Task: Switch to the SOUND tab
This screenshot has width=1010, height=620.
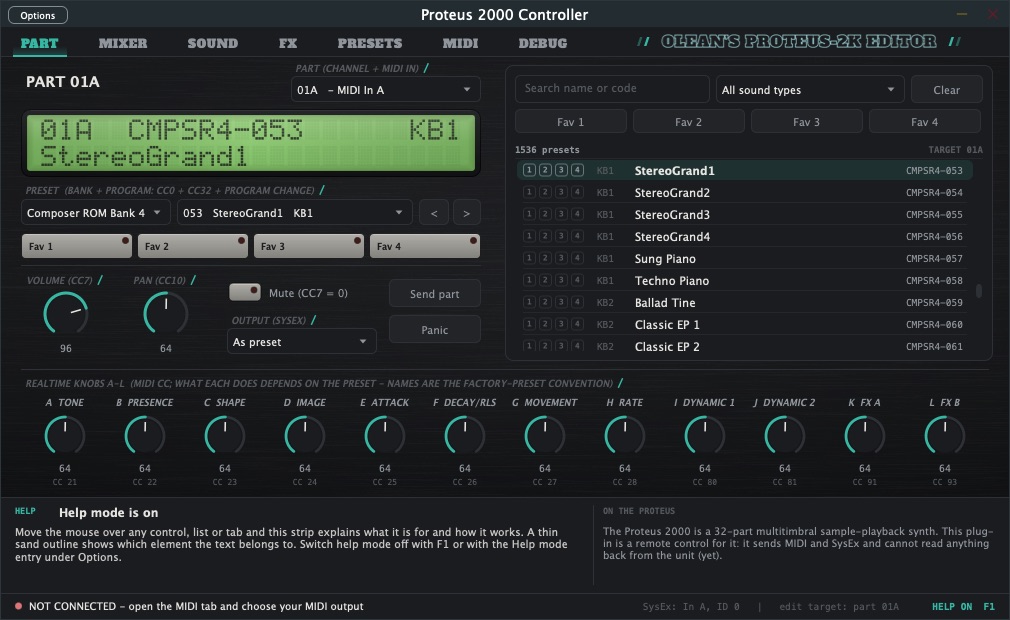Action: (213, 43)
